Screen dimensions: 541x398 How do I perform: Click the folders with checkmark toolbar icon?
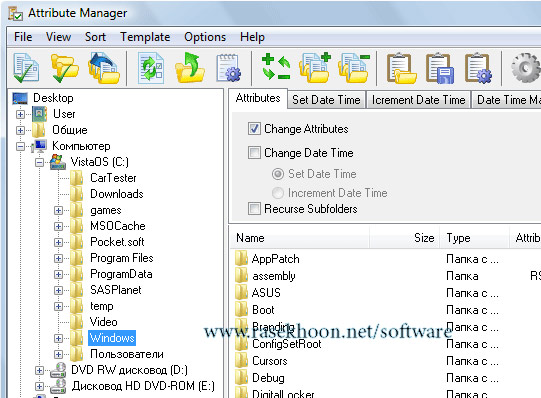[65, 68]
